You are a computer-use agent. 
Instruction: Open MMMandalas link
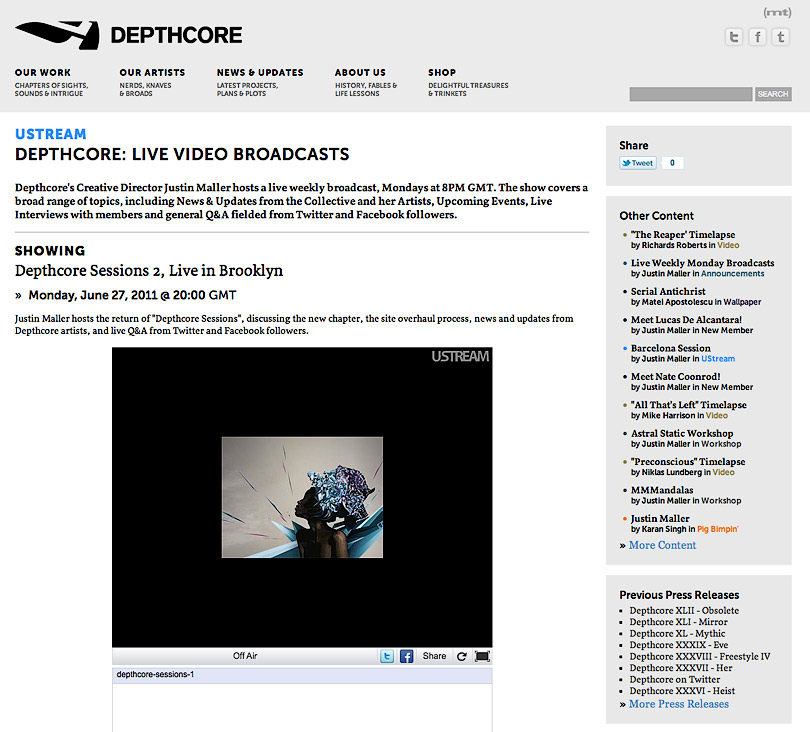coord(662,490)
